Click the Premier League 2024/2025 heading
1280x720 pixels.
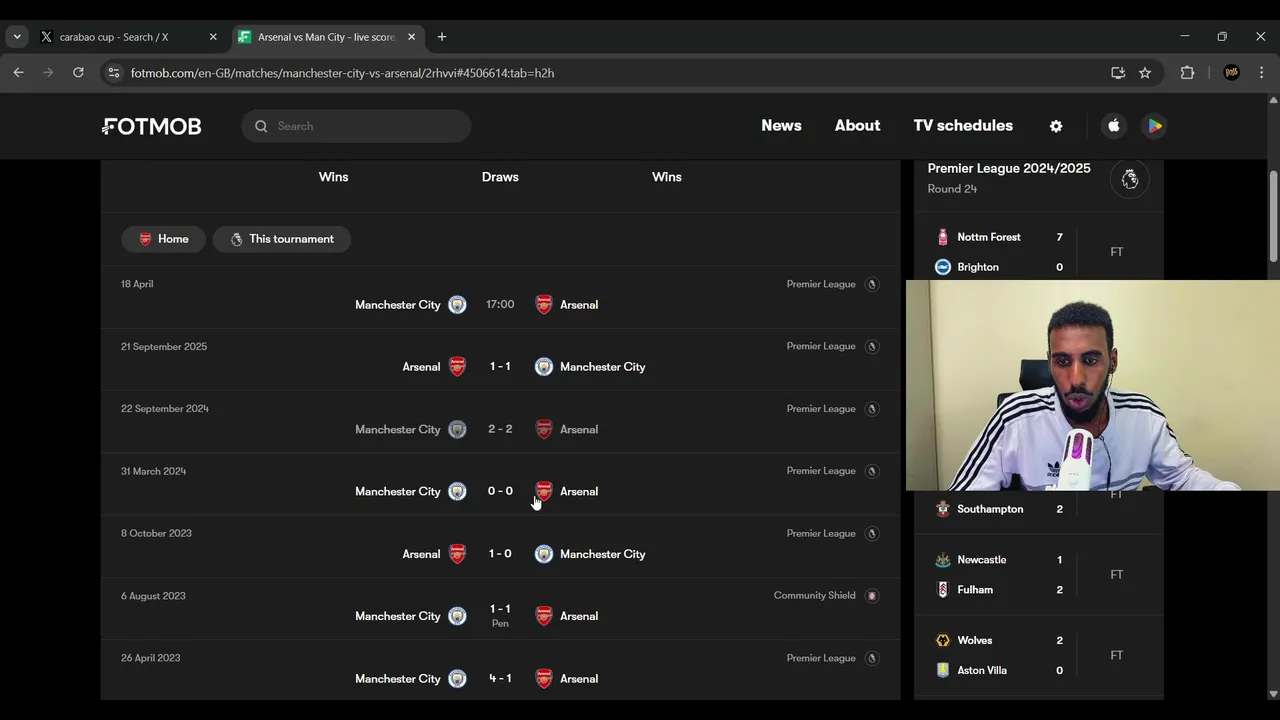click(1009, 168)
